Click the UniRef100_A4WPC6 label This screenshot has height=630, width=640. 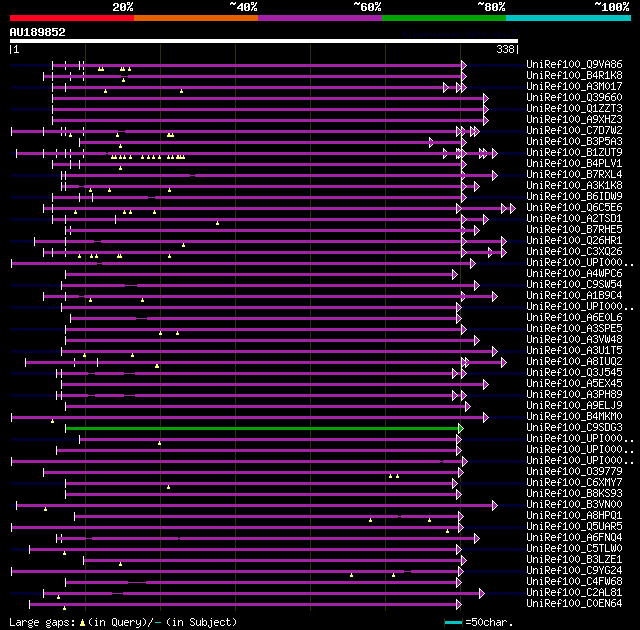(x=574, y=274)
